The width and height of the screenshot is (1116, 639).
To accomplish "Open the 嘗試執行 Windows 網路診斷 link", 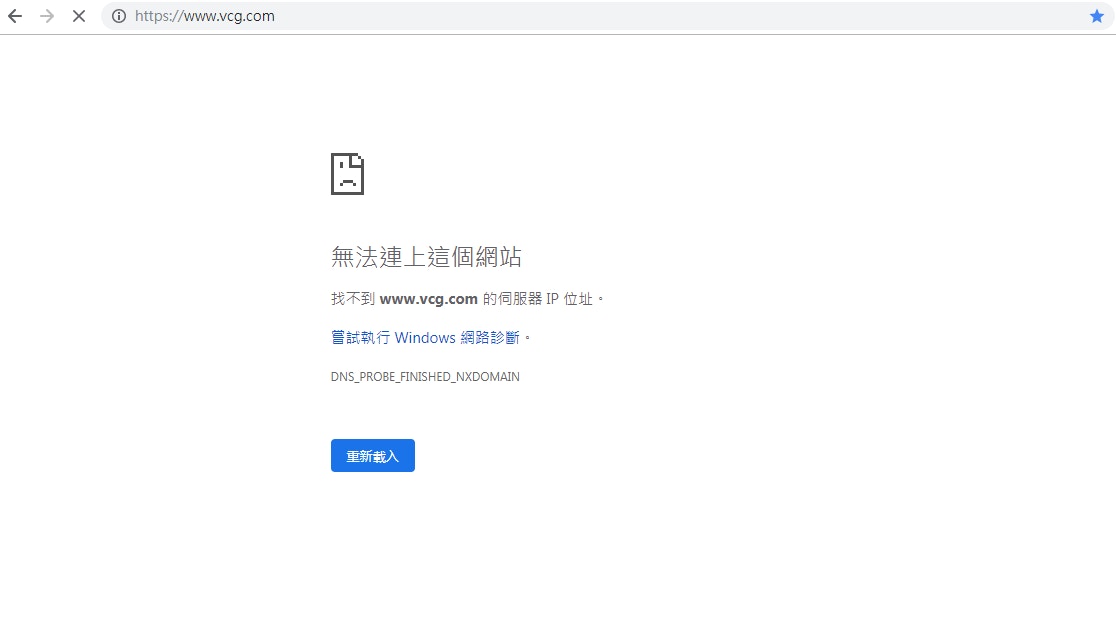I will 426,337.
